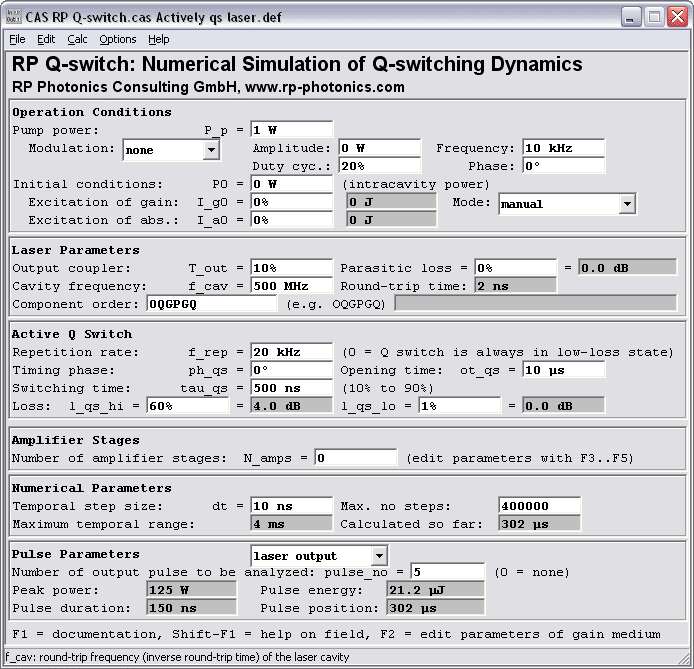The image size is (694, 669).
Task: Expand the pump Modulation dropdown
Action: 211,150
